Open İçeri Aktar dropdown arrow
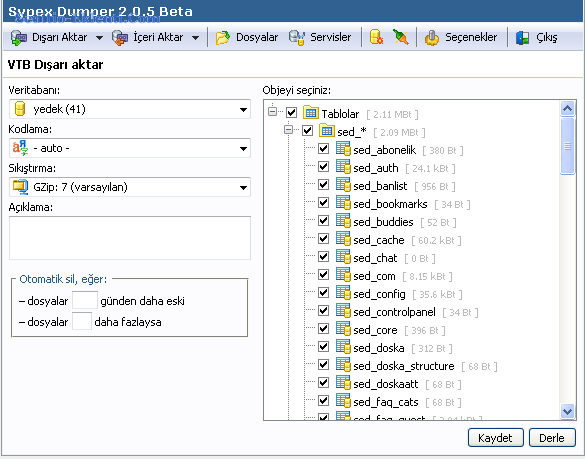The image size is (585, 459). [195, 38]
